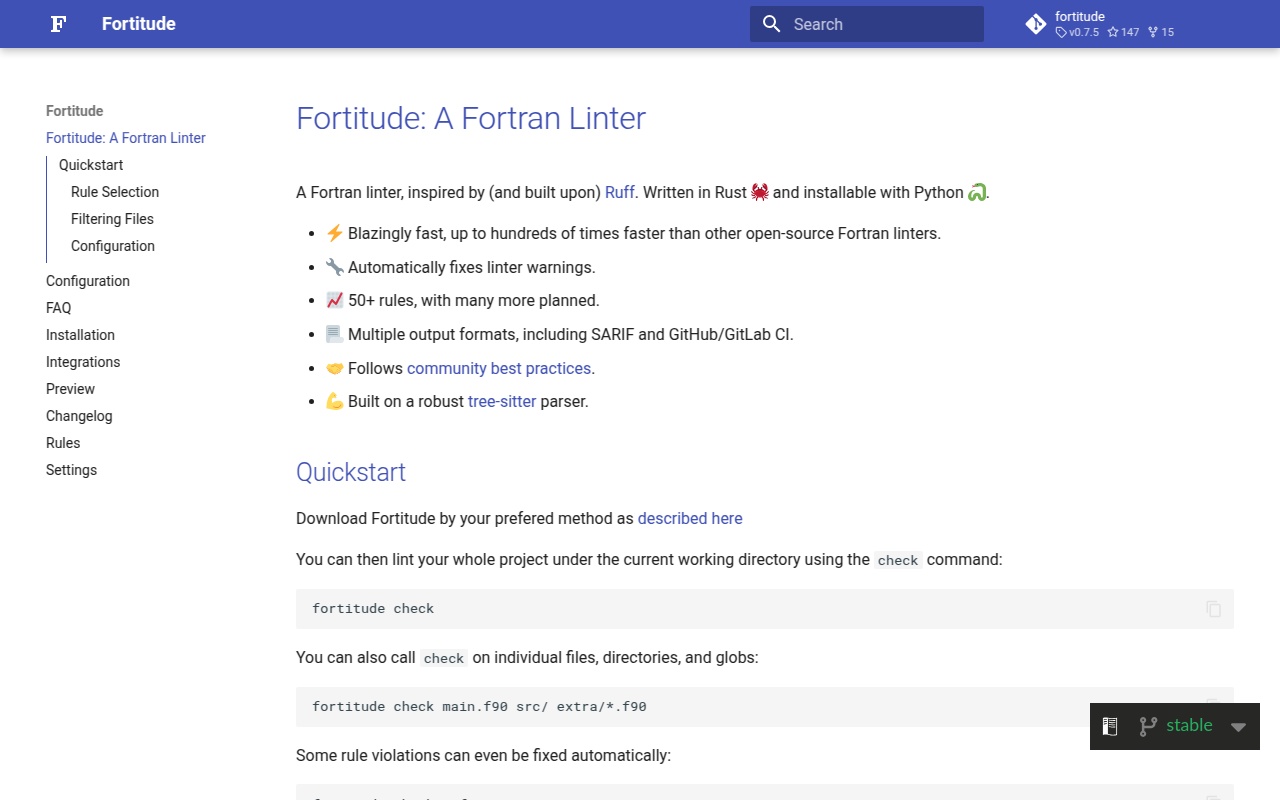Viewport: 1280px width, 800px height.
Task: Open the Installation page
Action: tap(80, 335)
